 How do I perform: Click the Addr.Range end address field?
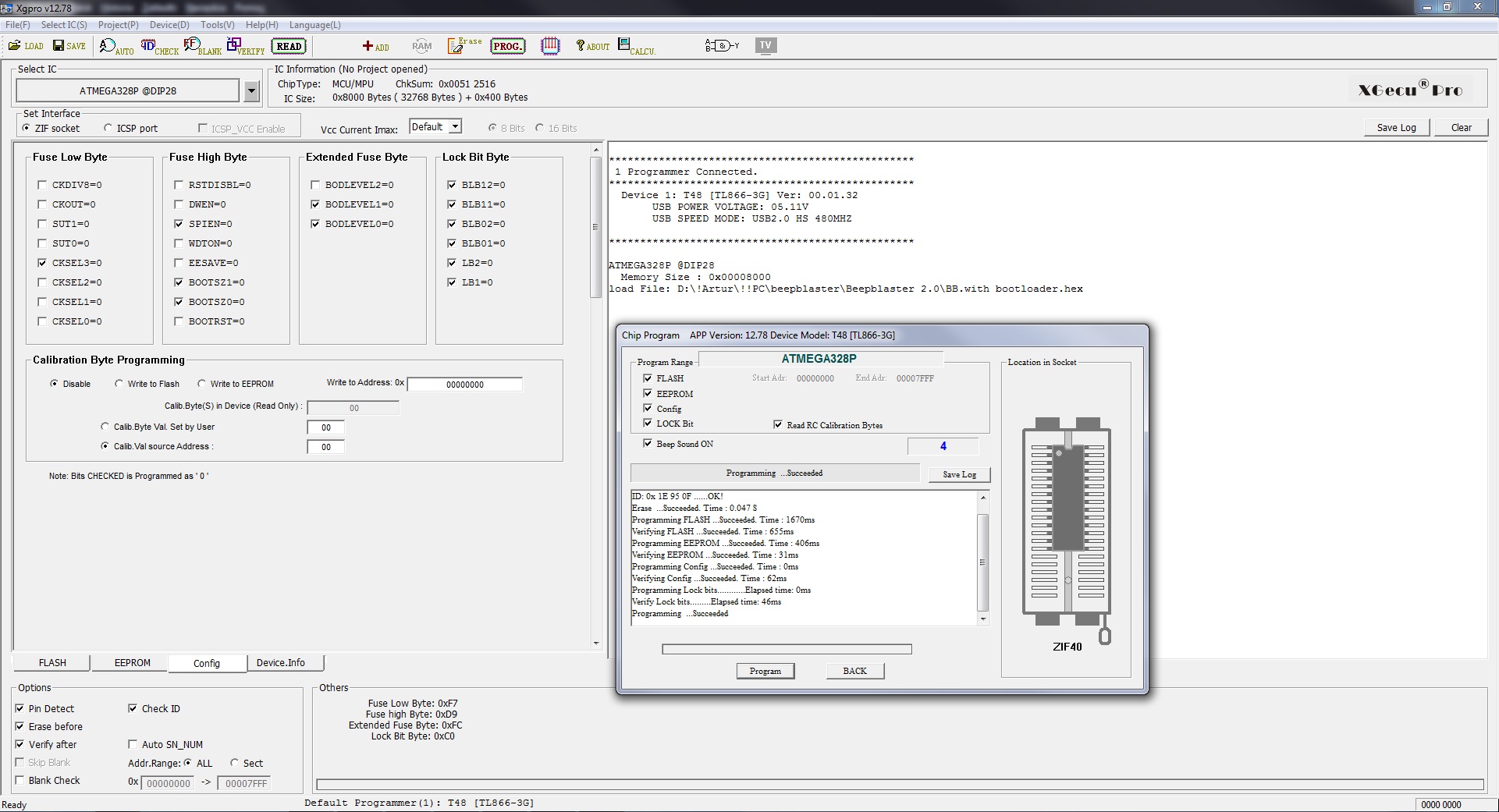245,783
